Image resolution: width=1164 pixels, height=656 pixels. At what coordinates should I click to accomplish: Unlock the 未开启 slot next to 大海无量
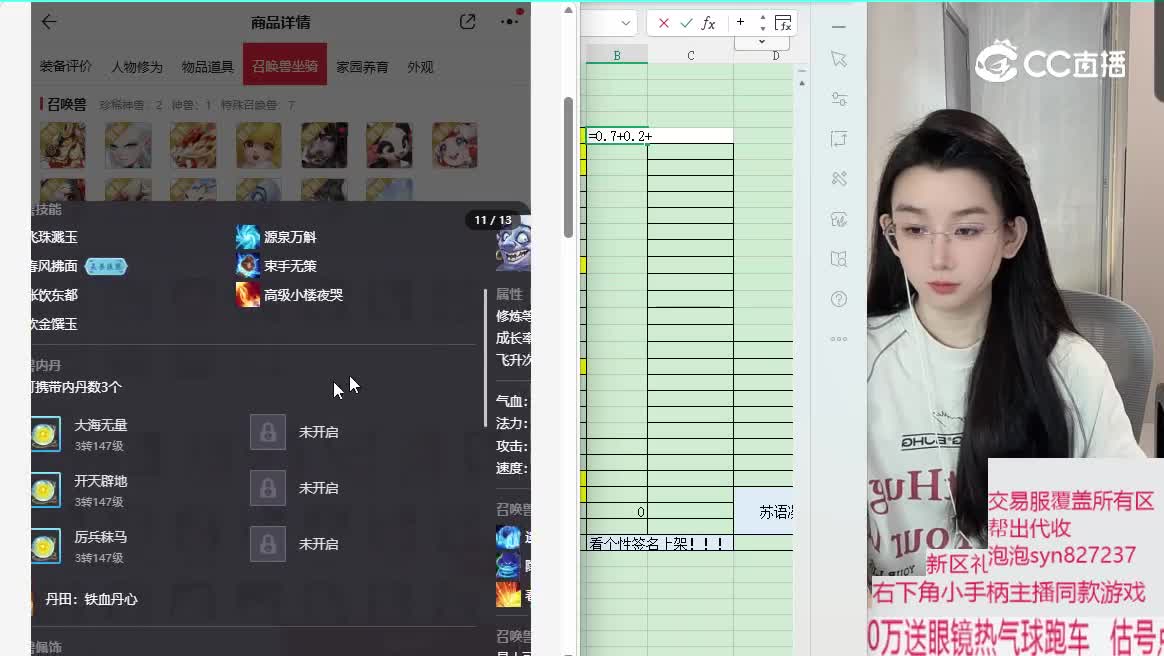(268, 431)
